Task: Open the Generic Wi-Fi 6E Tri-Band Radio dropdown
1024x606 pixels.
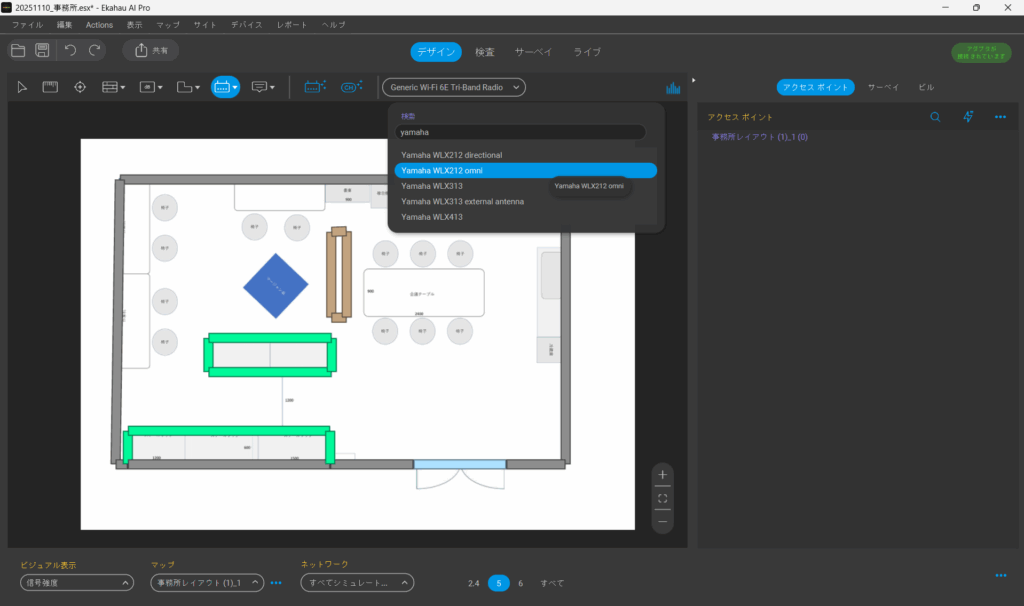Action: coord(454,87)
